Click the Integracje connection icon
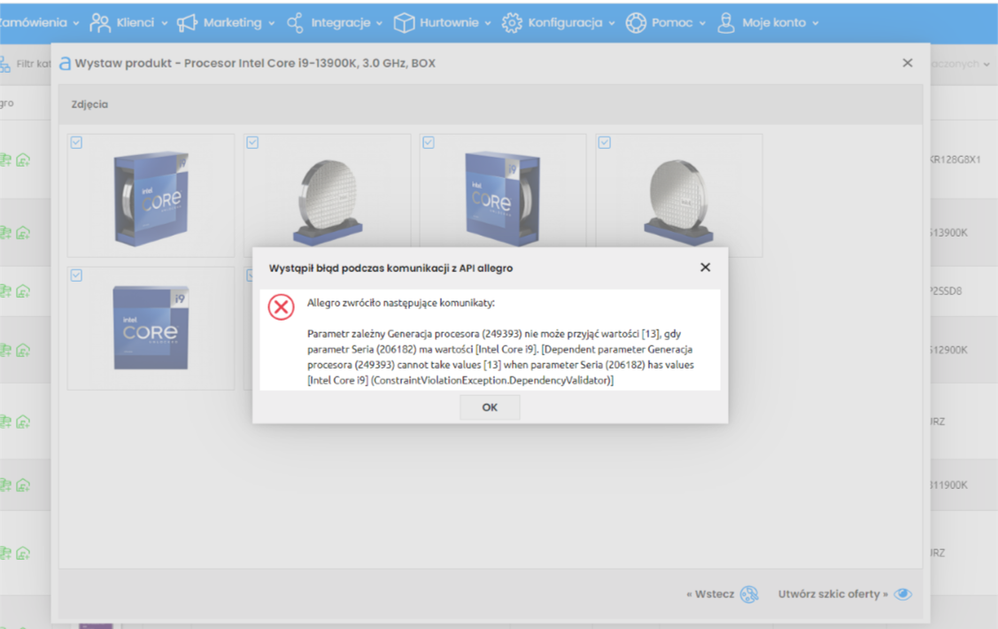 [x=295, y=23]
